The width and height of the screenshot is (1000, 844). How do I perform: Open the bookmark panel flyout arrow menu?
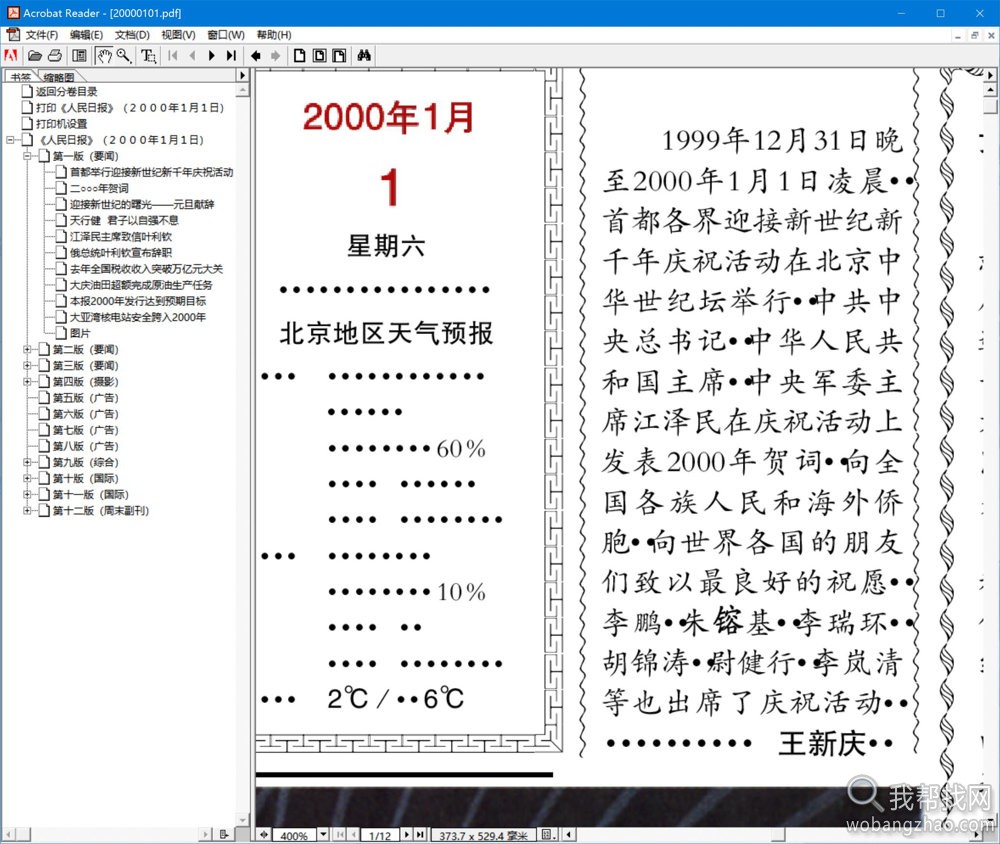242,75
